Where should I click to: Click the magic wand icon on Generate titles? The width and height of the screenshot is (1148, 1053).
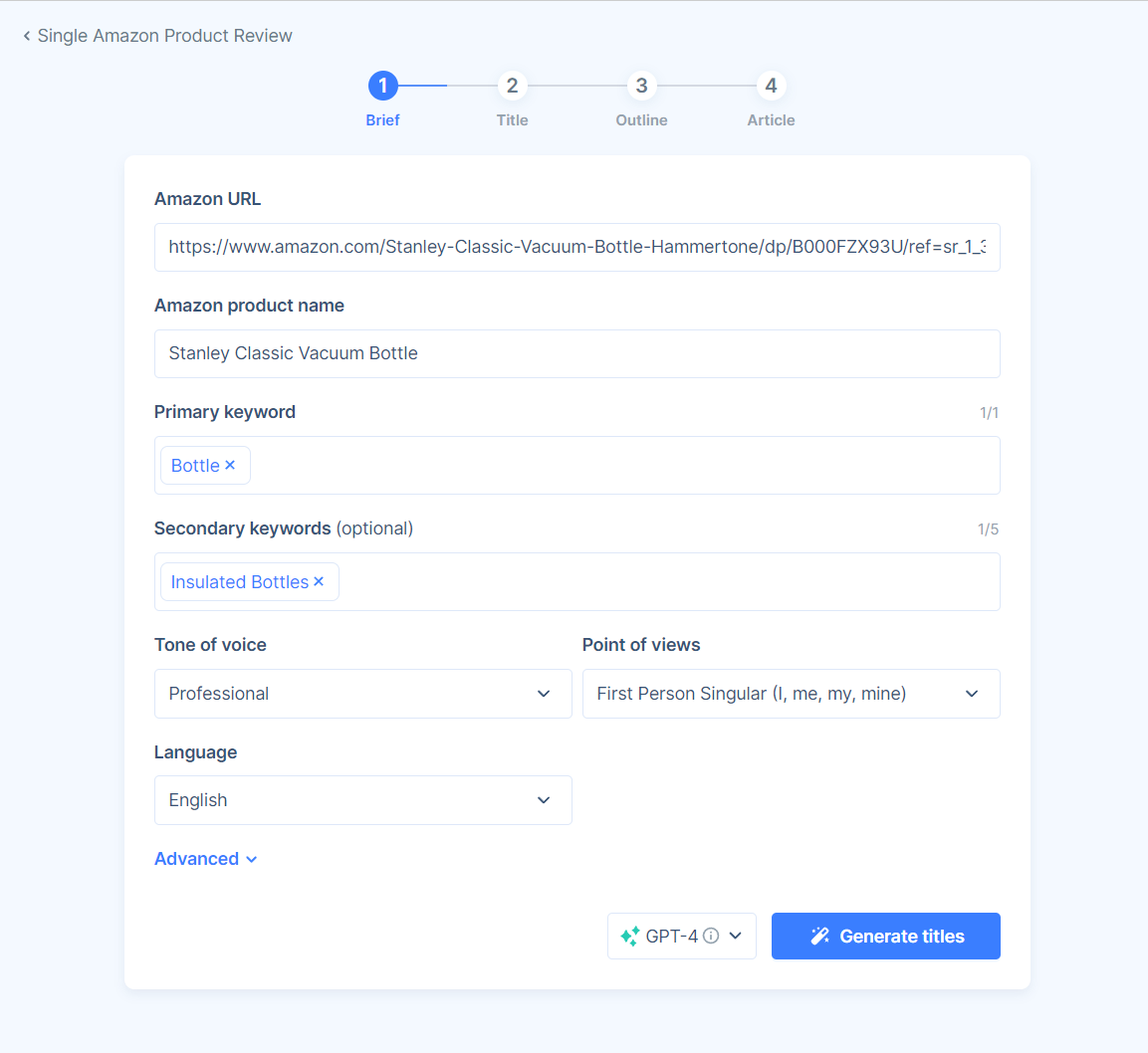820,936
